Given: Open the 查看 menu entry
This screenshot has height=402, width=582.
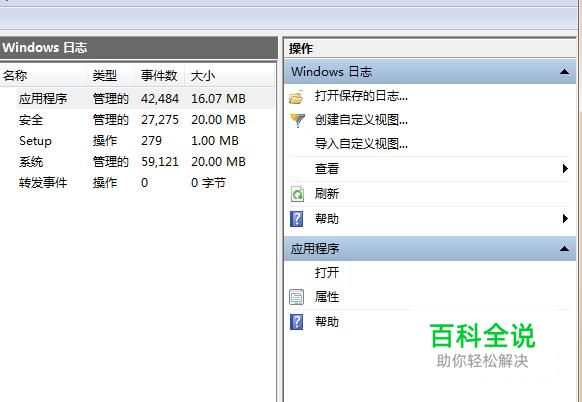Looking at the screenshot, I should click(327, 169).
